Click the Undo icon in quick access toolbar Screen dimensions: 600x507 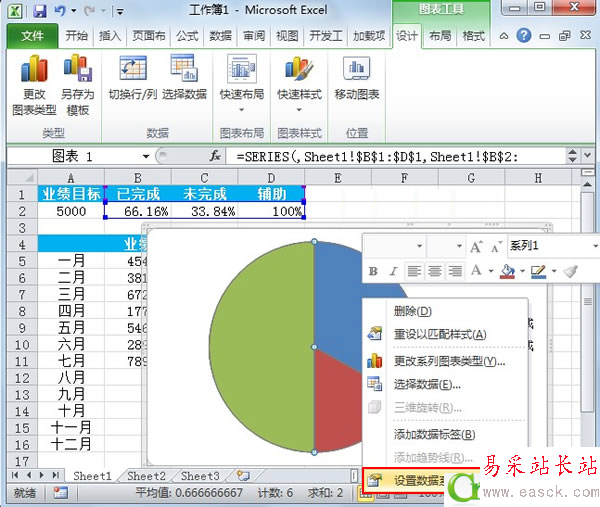(60, 11)
